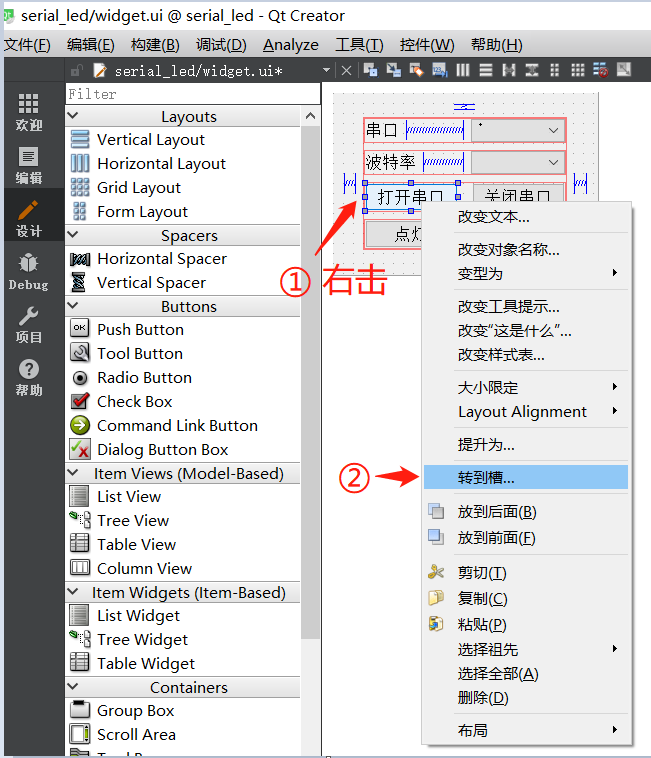The width and height of the screenshot is (651, 758).
Task: Open the document selector dropdown arrow
Action: pyautogui.click(x=326, y=71)
